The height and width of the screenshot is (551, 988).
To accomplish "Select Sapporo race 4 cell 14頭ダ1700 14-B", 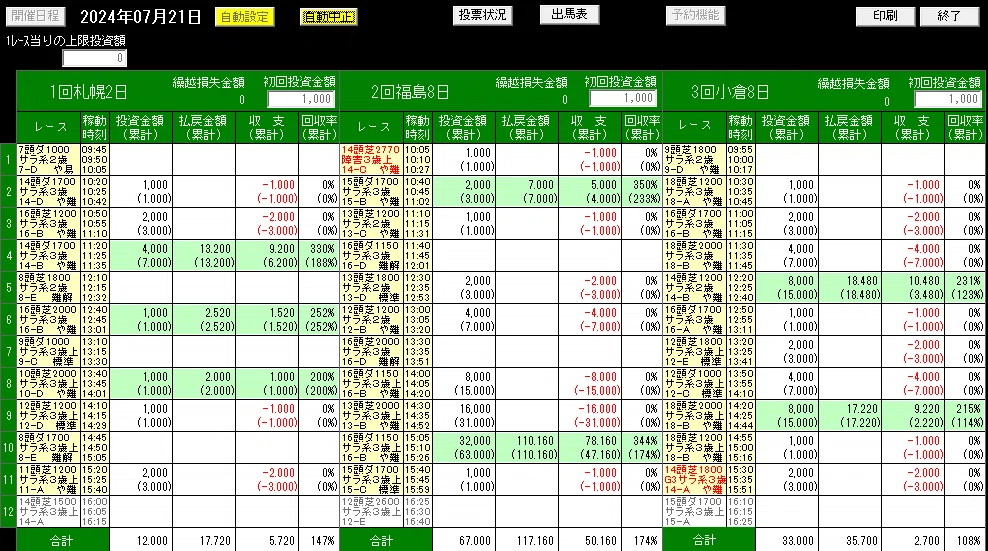I will point(49,256).
